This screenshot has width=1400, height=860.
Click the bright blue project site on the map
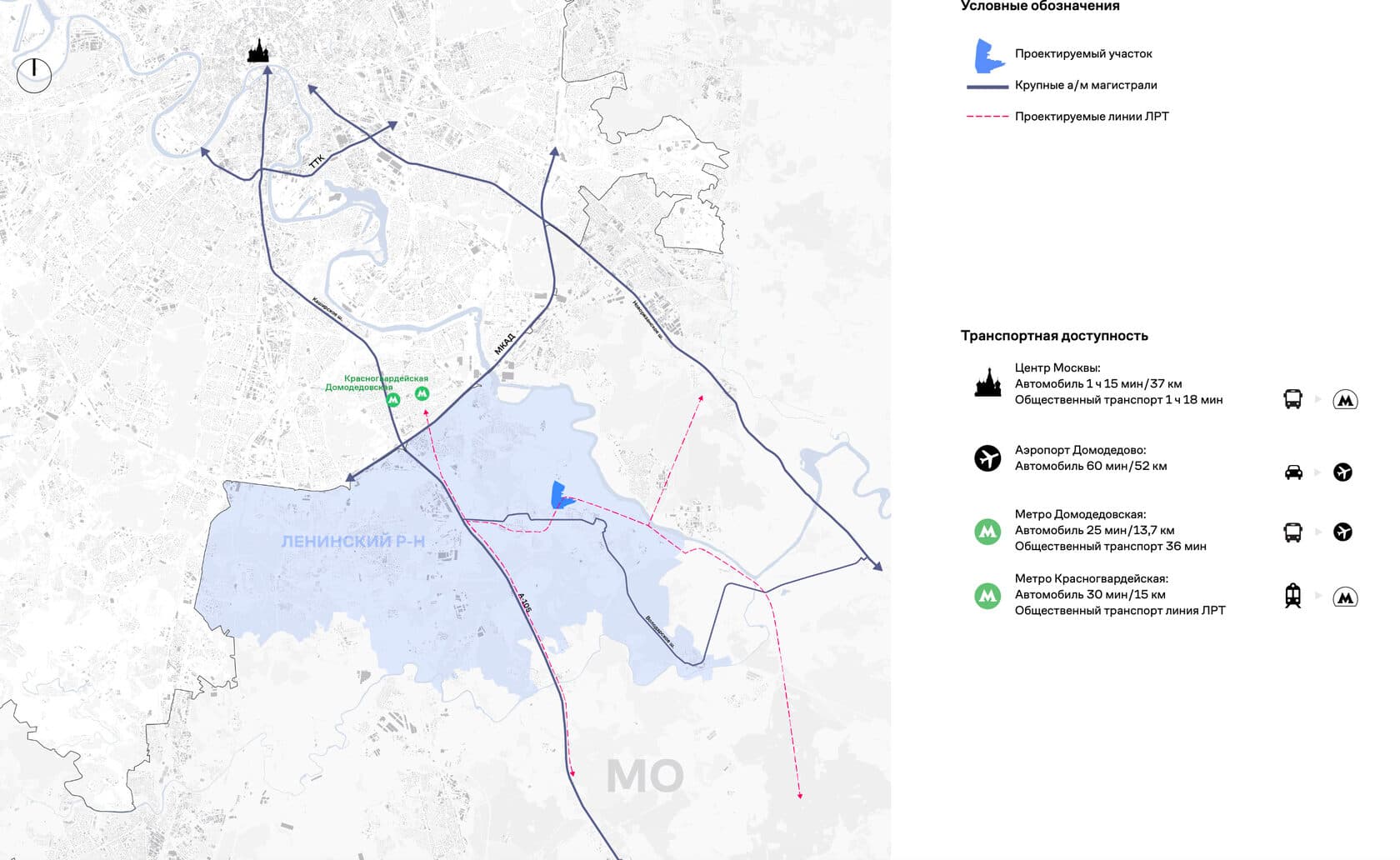(x=560, y=495)
